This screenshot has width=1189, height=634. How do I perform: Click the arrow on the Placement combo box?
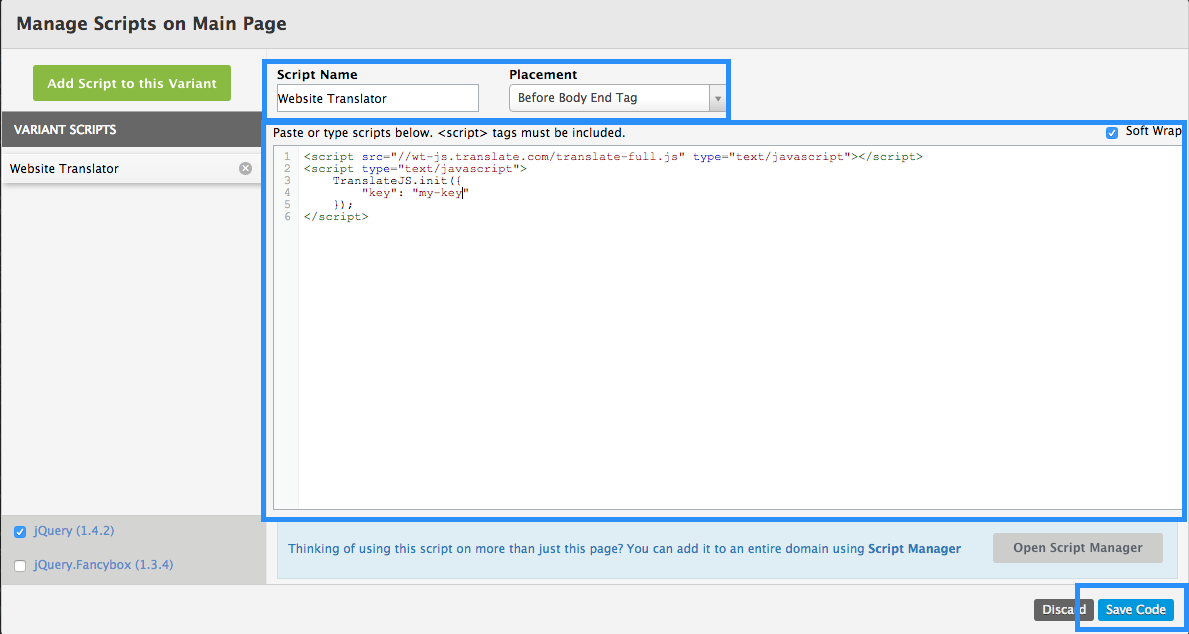tap(716, 98)
